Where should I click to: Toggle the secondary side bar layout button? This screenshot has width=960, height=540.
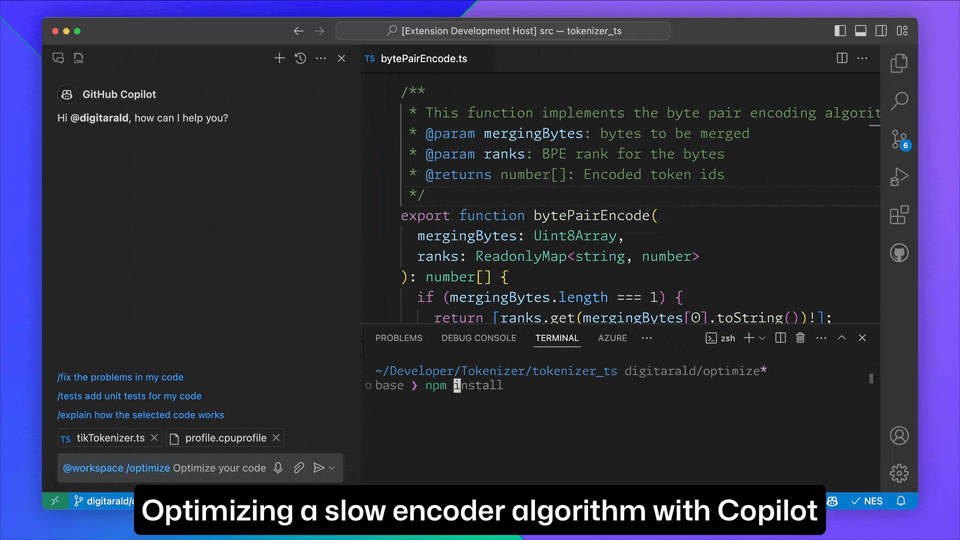[x=881, y=31]
